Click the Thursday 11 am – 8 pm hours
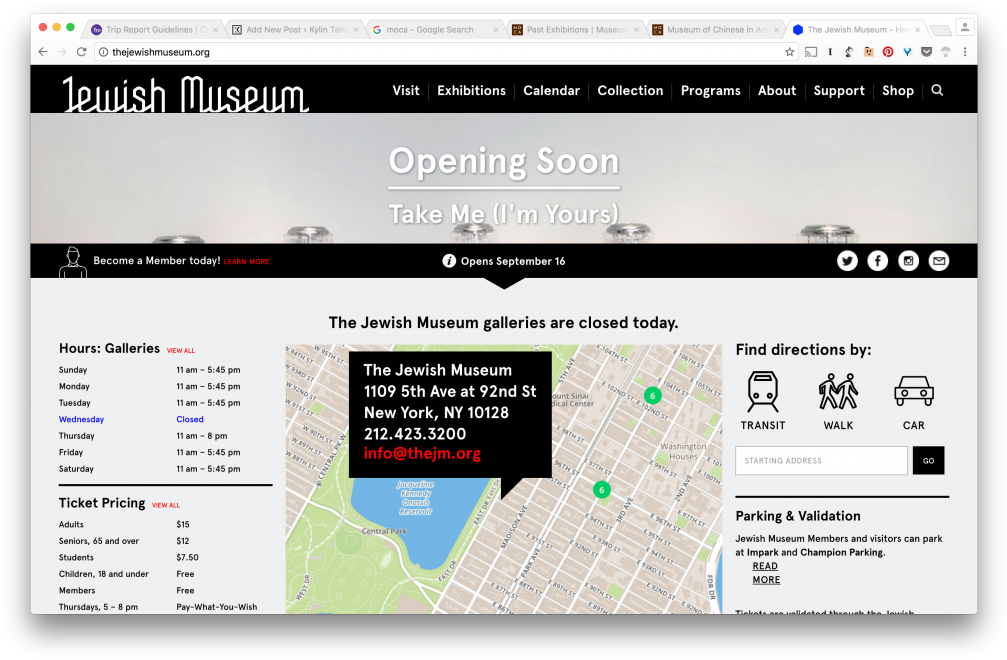 click(202, 436)
